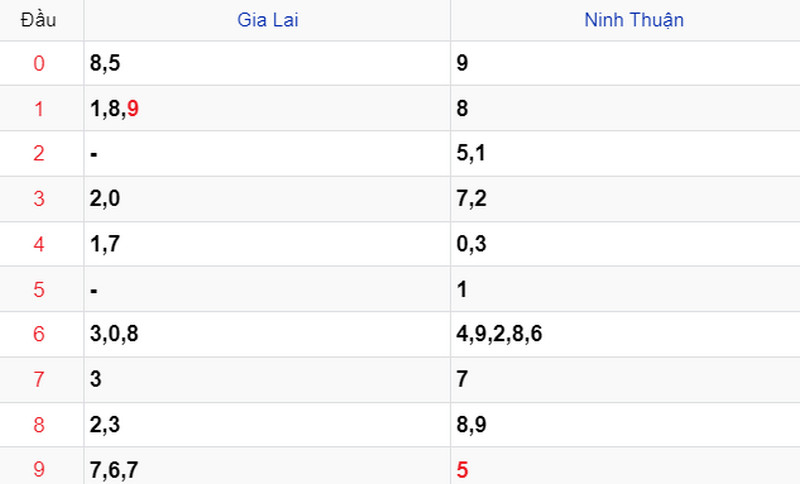Select Gia Lai cell showing 7,6,7
This screenshot has width=800, height=484.
pos(267,466)
